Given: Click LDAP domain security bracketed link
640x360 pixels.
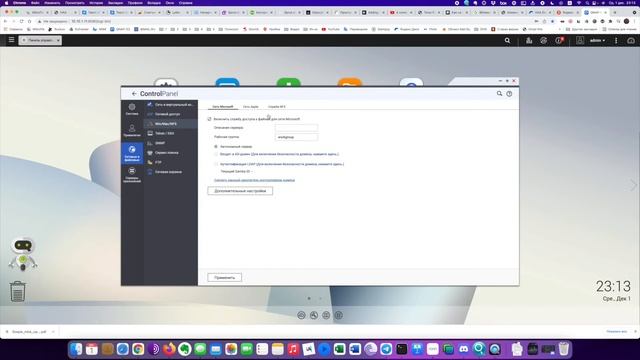Looking at the screenshot, I should tap(300, 164).
